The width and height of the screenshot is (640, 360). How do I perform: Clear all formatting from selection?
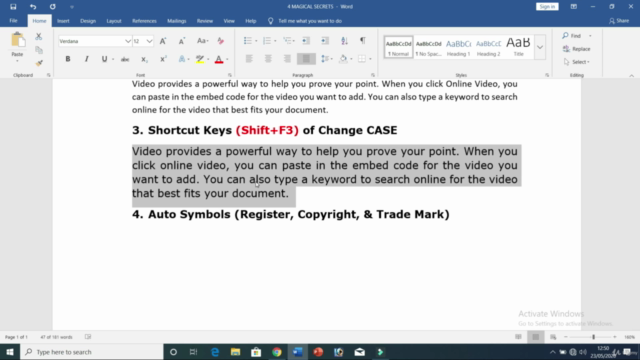click(220, 41)
